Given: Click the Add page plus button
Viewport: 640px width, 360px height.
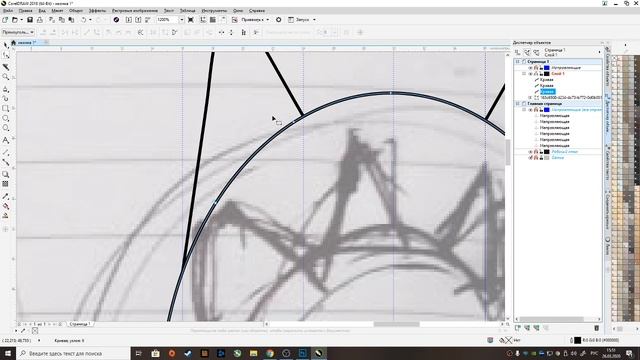Looking at the screenshot, I should point(20,324).
